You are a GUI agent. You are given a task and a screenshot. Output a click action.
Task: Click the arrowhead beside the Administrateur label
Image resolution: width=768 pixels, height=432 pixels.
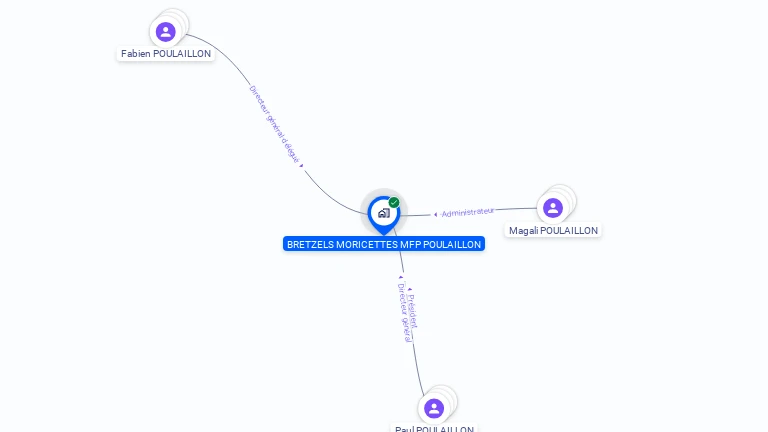[x=435, y=215]
